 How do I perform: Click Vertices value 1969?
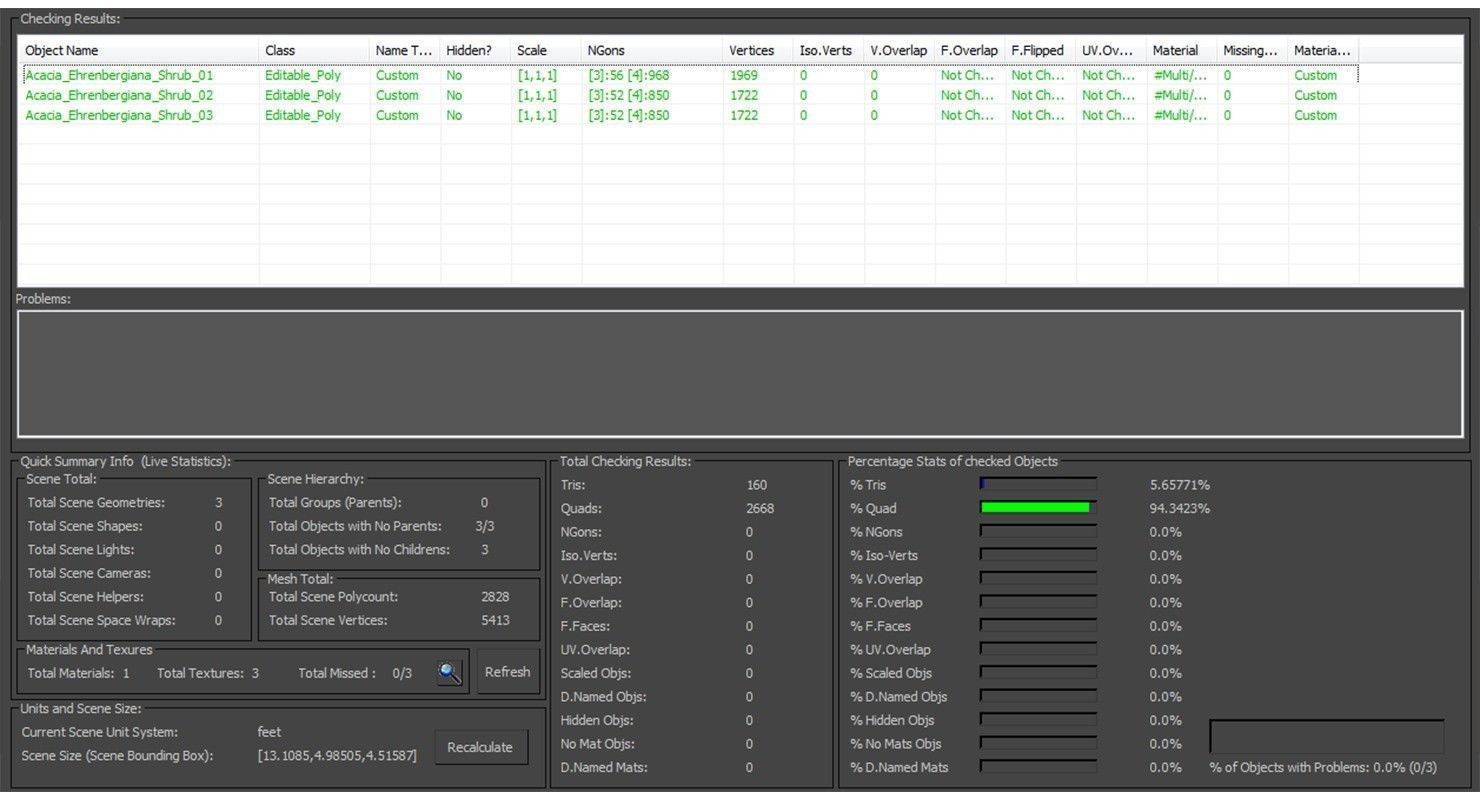point(744,75)
